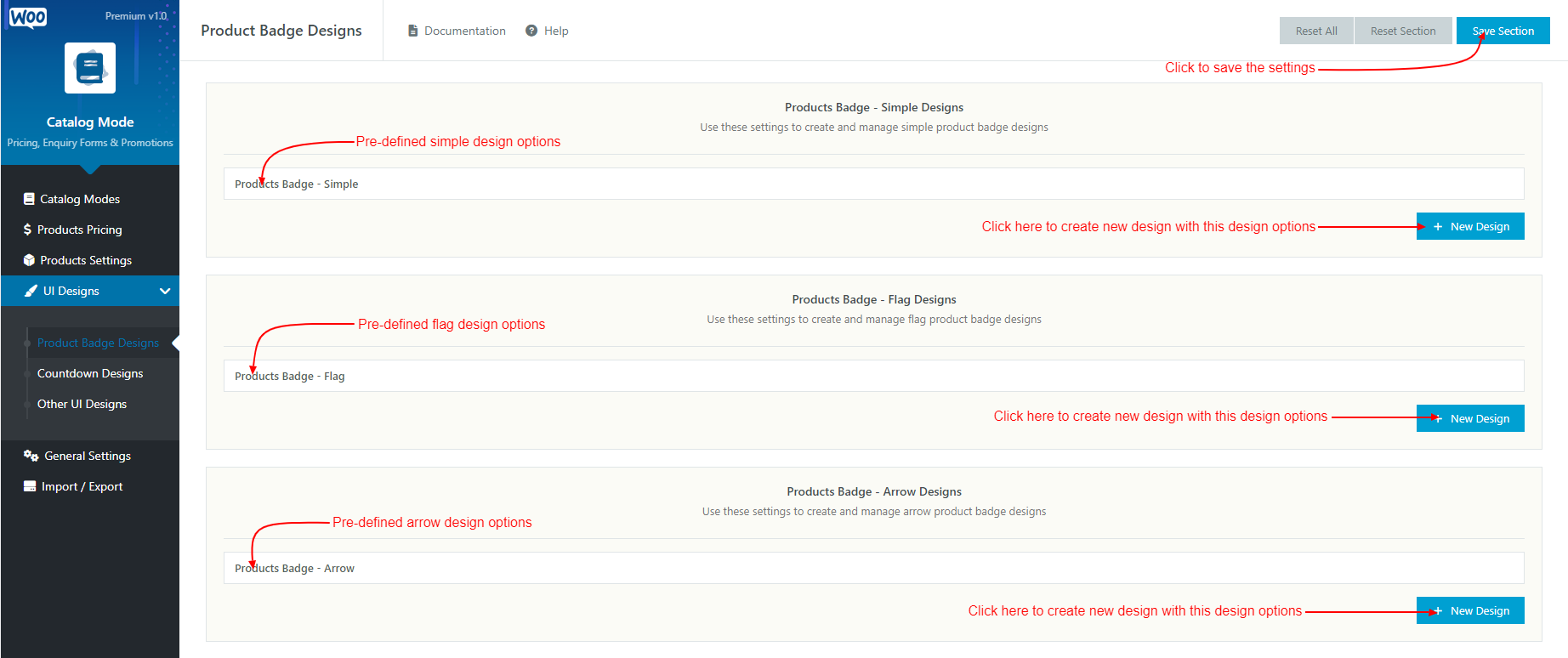This screenshot has width=1568, height=658.
Task: Expand the Products Badge - Simple row
Action: click(873, 184)
